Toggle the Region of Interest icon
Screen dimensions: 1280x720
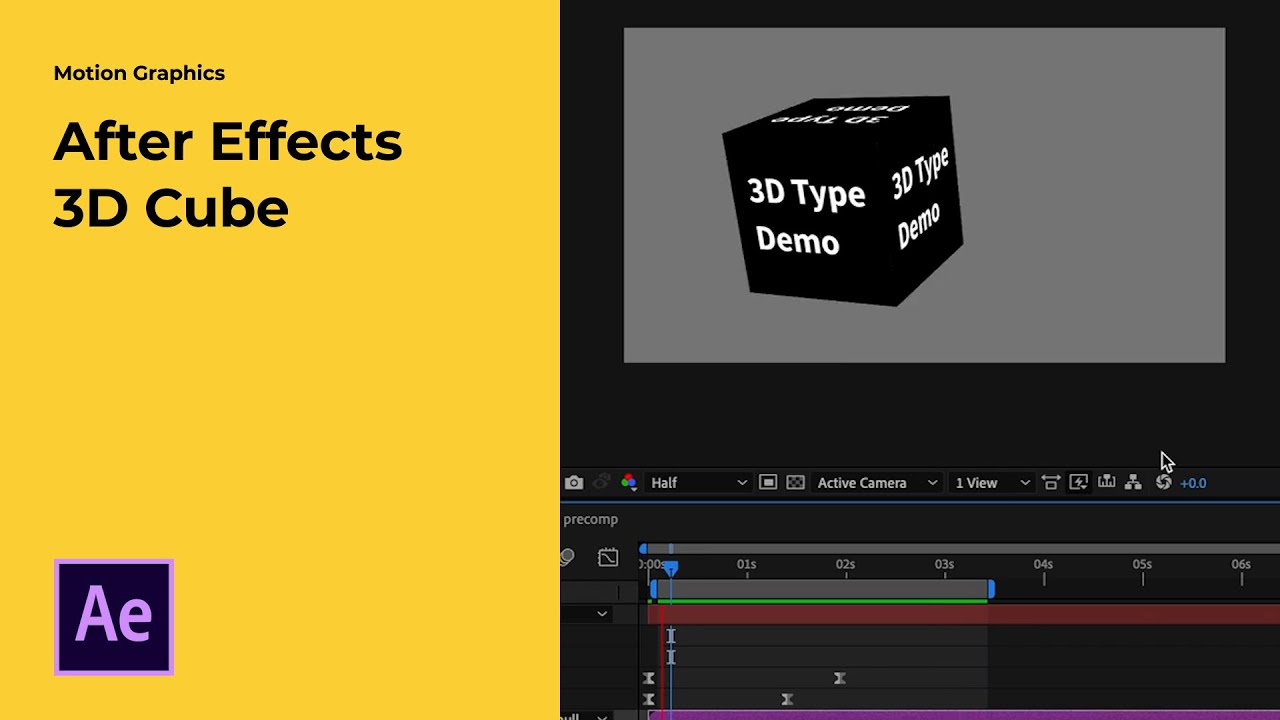(x=768, y=483)
